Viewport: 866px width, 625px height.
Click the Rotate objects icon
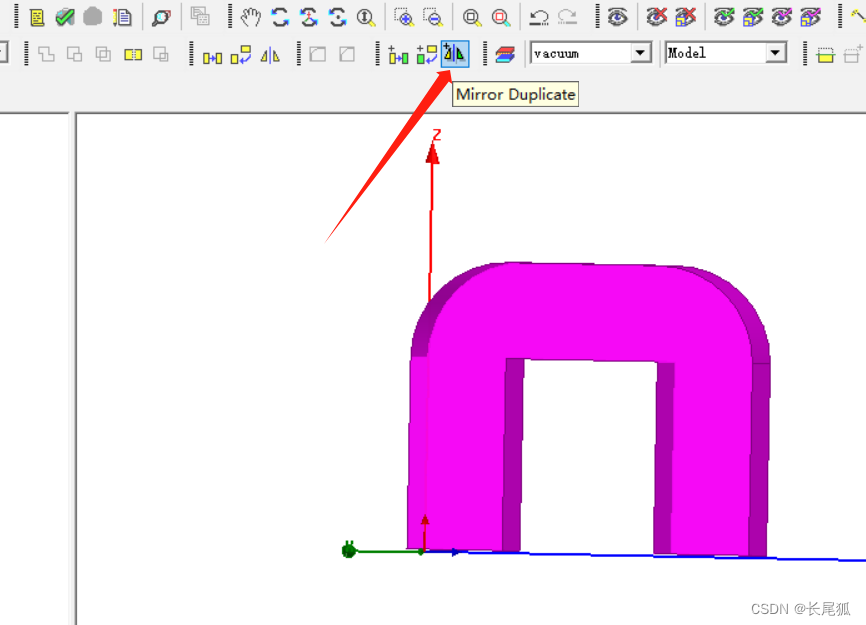point(241,55)
